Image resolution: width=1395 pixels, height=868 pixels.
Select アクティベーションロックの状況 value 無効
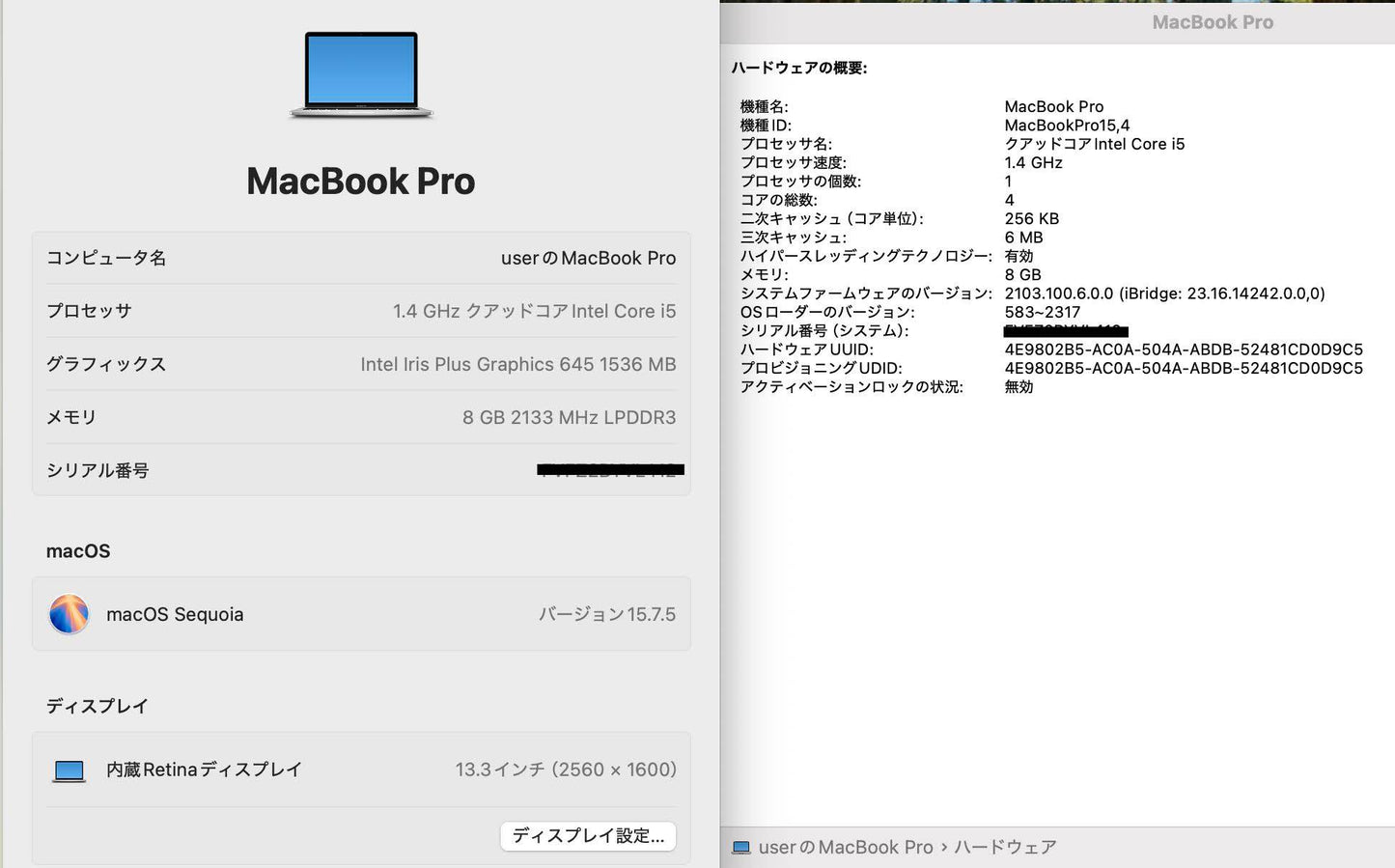[x=1018, y=386]
